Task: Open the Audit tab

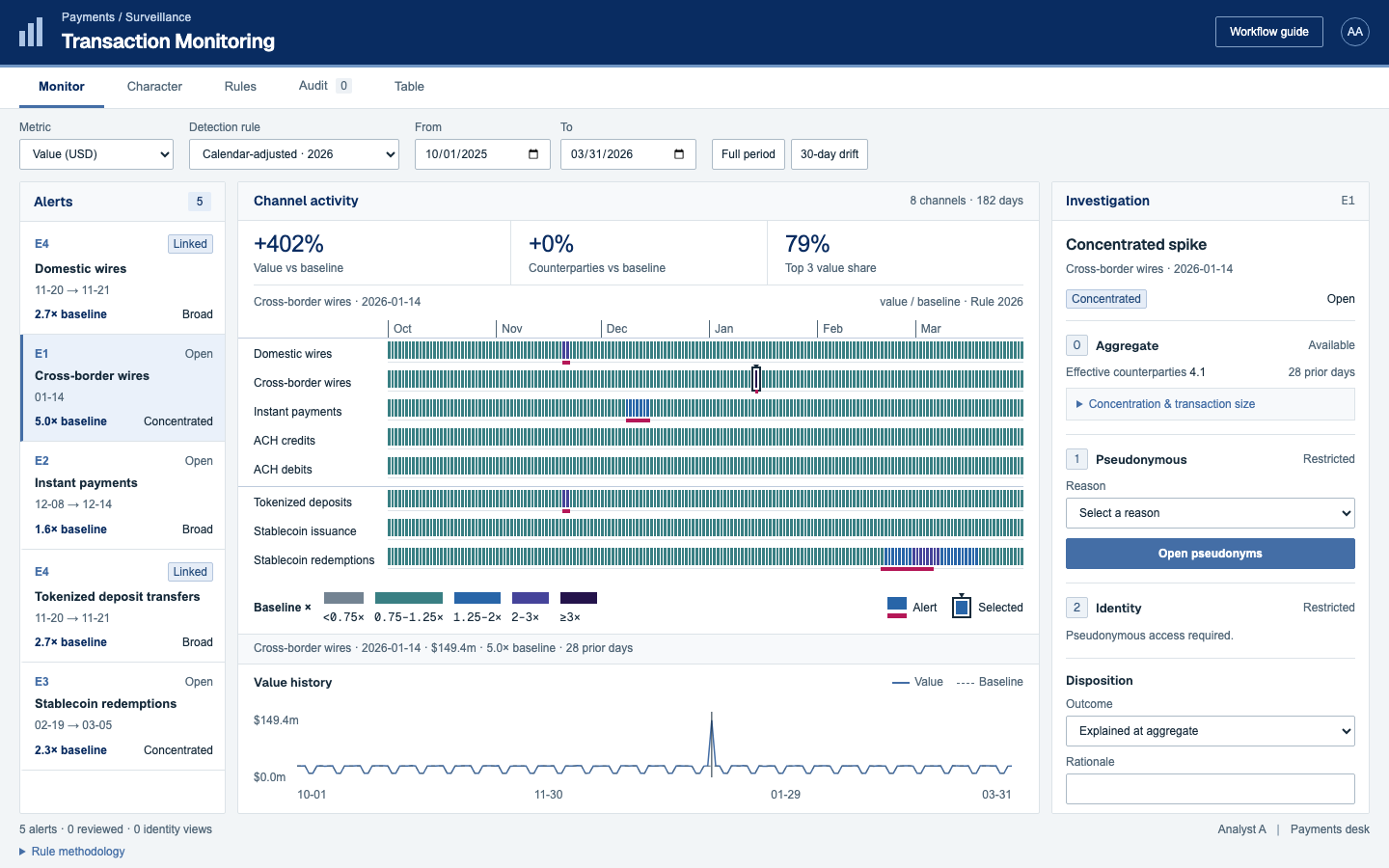Action: [x=324, y=86]
